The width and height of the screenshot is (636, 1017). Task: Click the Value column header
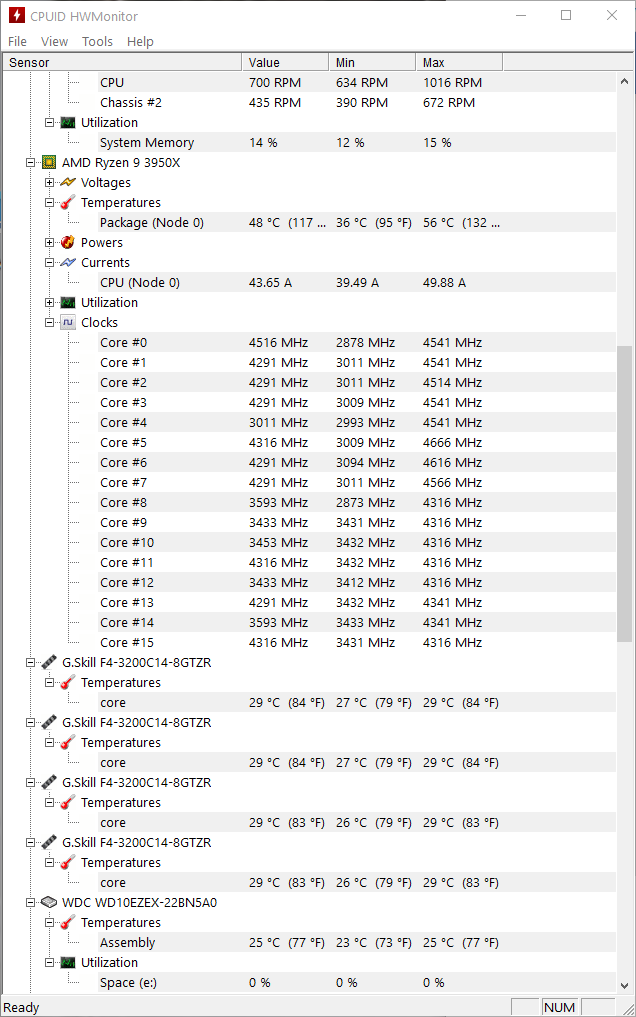coord(285,62)
